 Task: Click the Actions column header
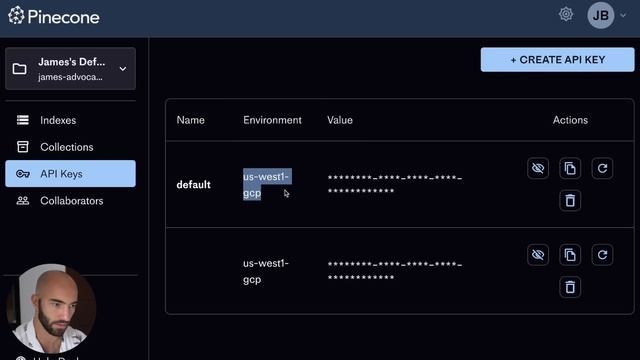570,120
